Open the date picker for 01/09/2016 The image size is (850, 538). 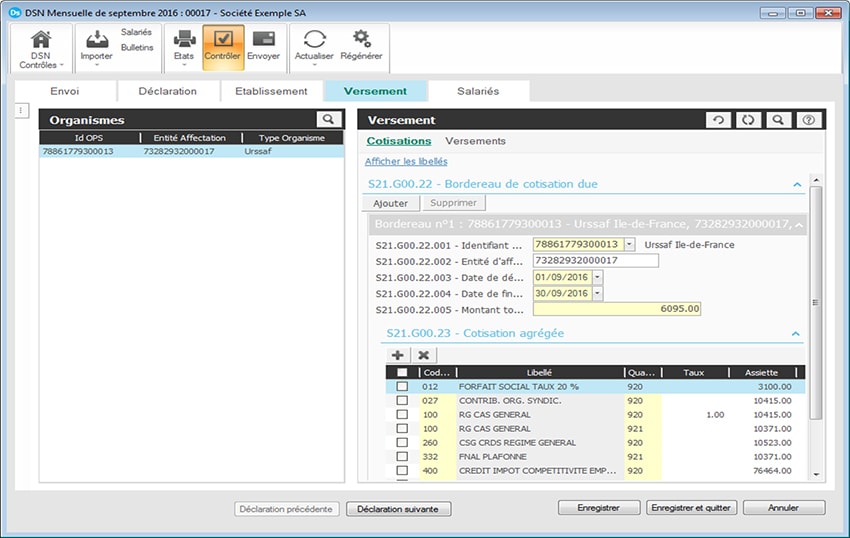click(x=597, y=277)
